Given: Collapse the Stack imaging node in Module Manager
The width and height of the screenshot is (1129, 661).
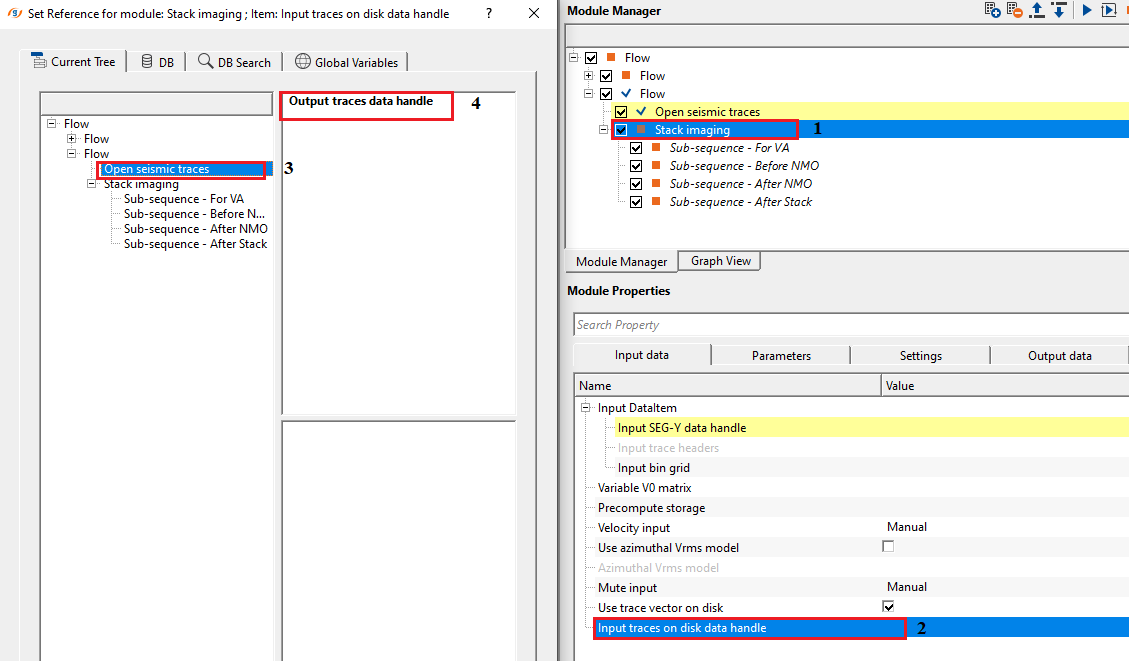Looking at the screenshot, I should [x=604, y=130].
